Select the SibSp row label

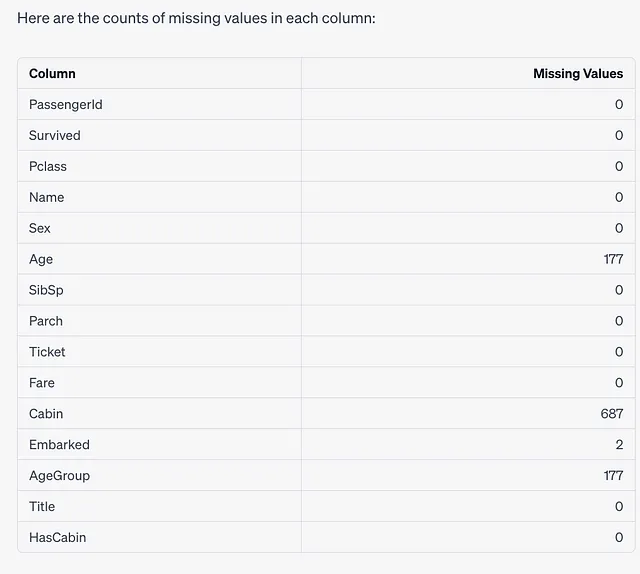(x=46, y=290)
